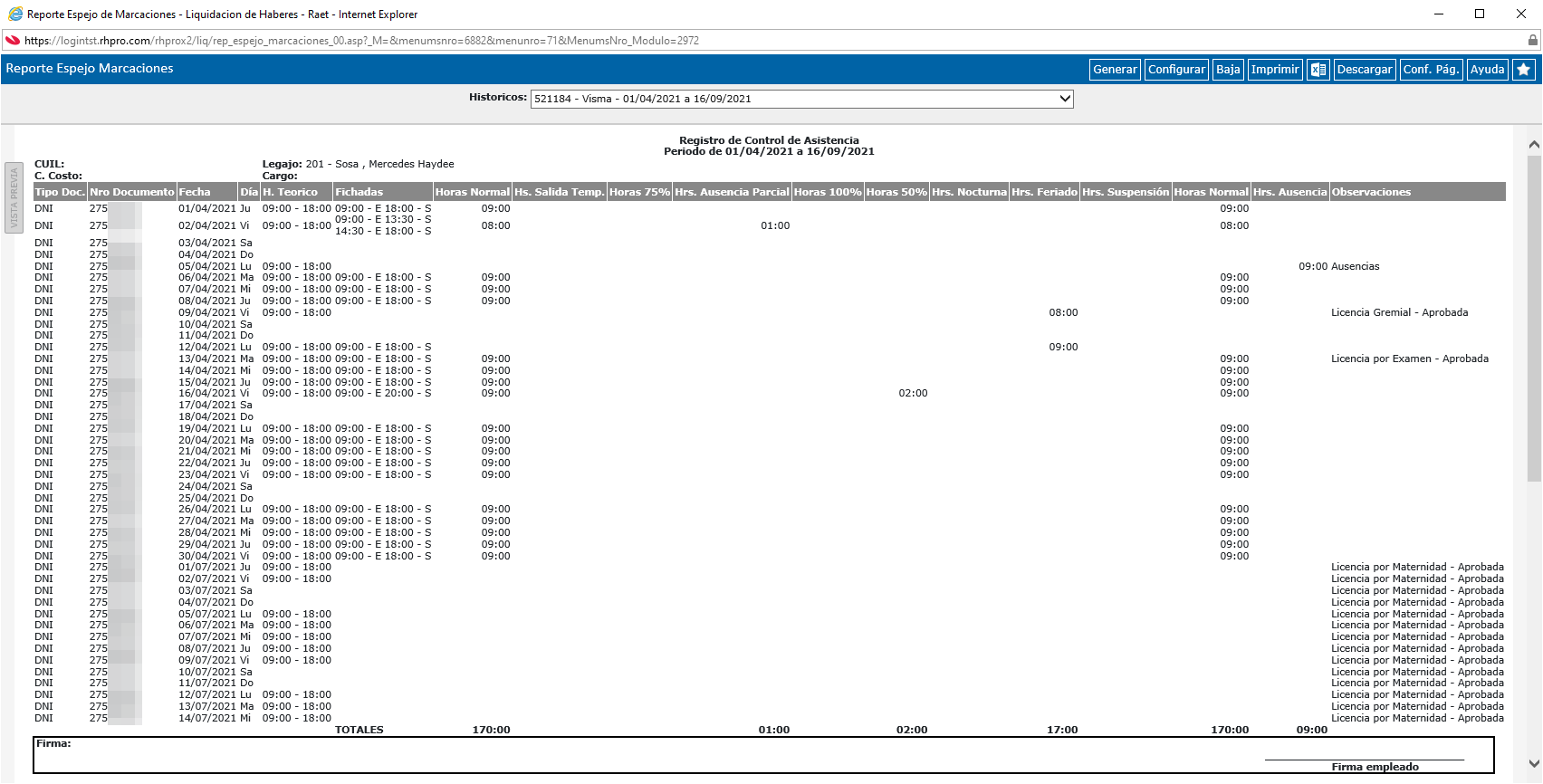The width and height of the screenshot is (1543, 784).
Task: Click the 'Registro de Control de Asistencia' title
Action: pos(769,140)
